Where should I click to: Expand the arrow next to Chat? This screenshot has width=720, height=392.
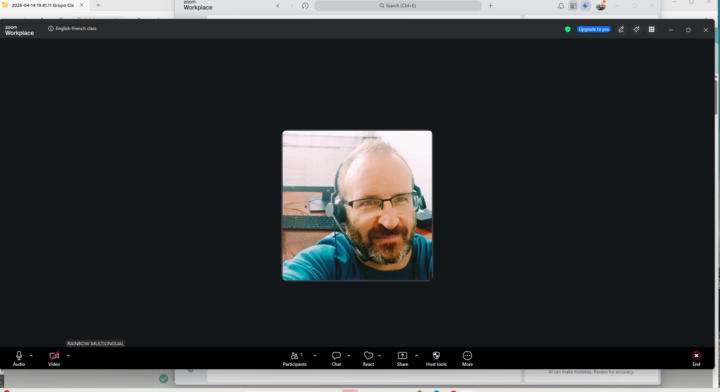[349, 355]
